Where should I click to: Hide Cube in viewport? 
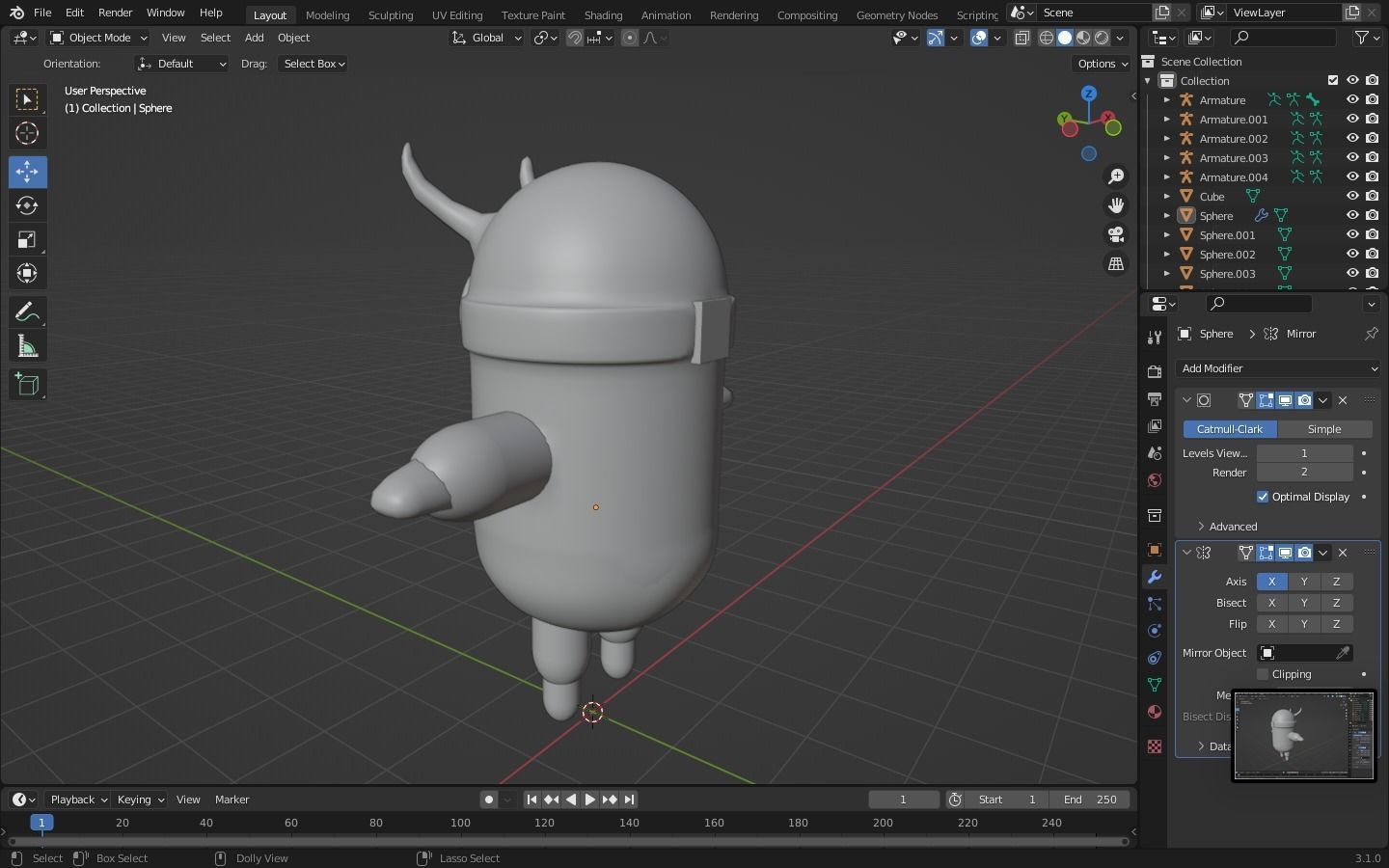click(x=1352, y=196)
